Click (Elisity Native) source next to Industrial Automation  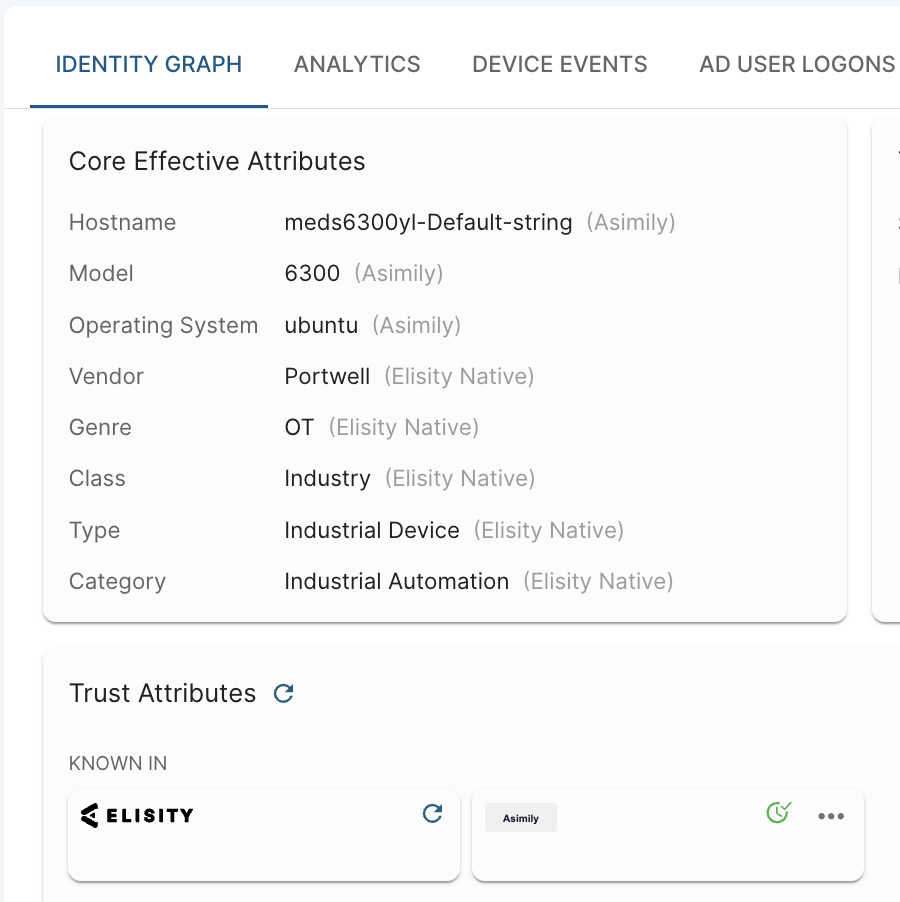point(598,582)
